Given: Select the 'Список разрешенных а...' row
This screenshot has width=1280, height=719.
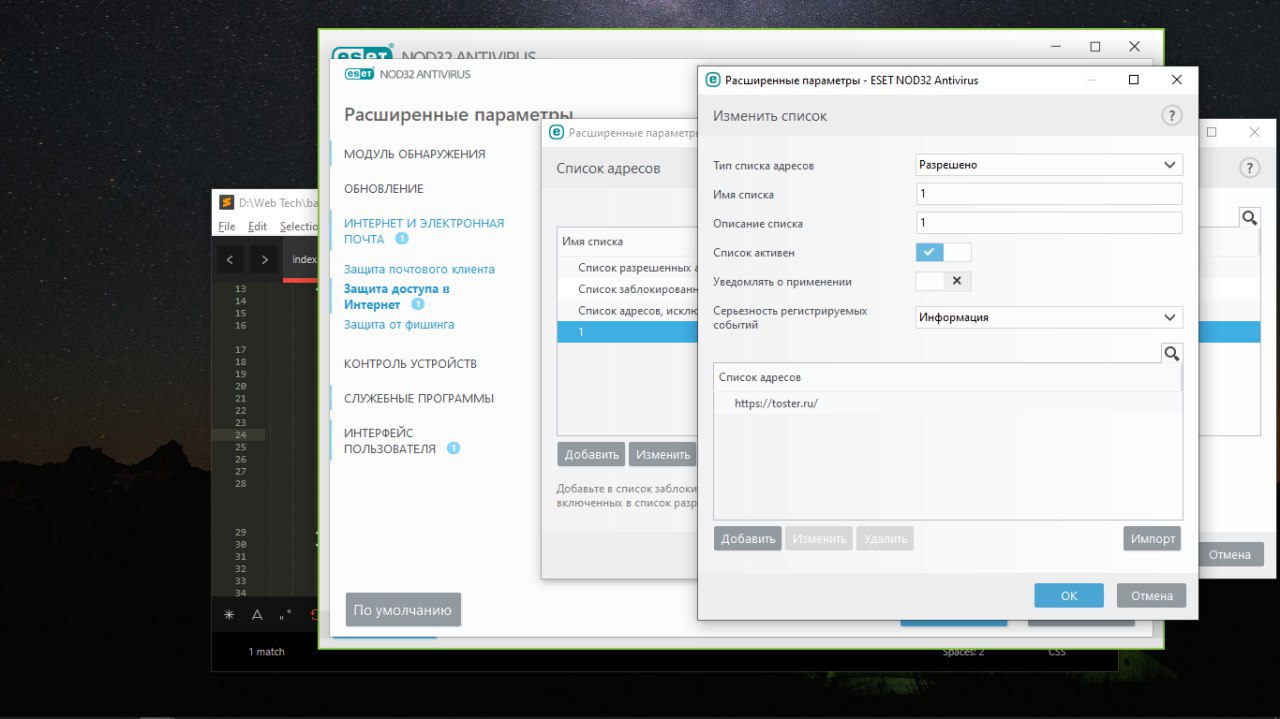Looking at the screenshot, I should click(627, 267).
